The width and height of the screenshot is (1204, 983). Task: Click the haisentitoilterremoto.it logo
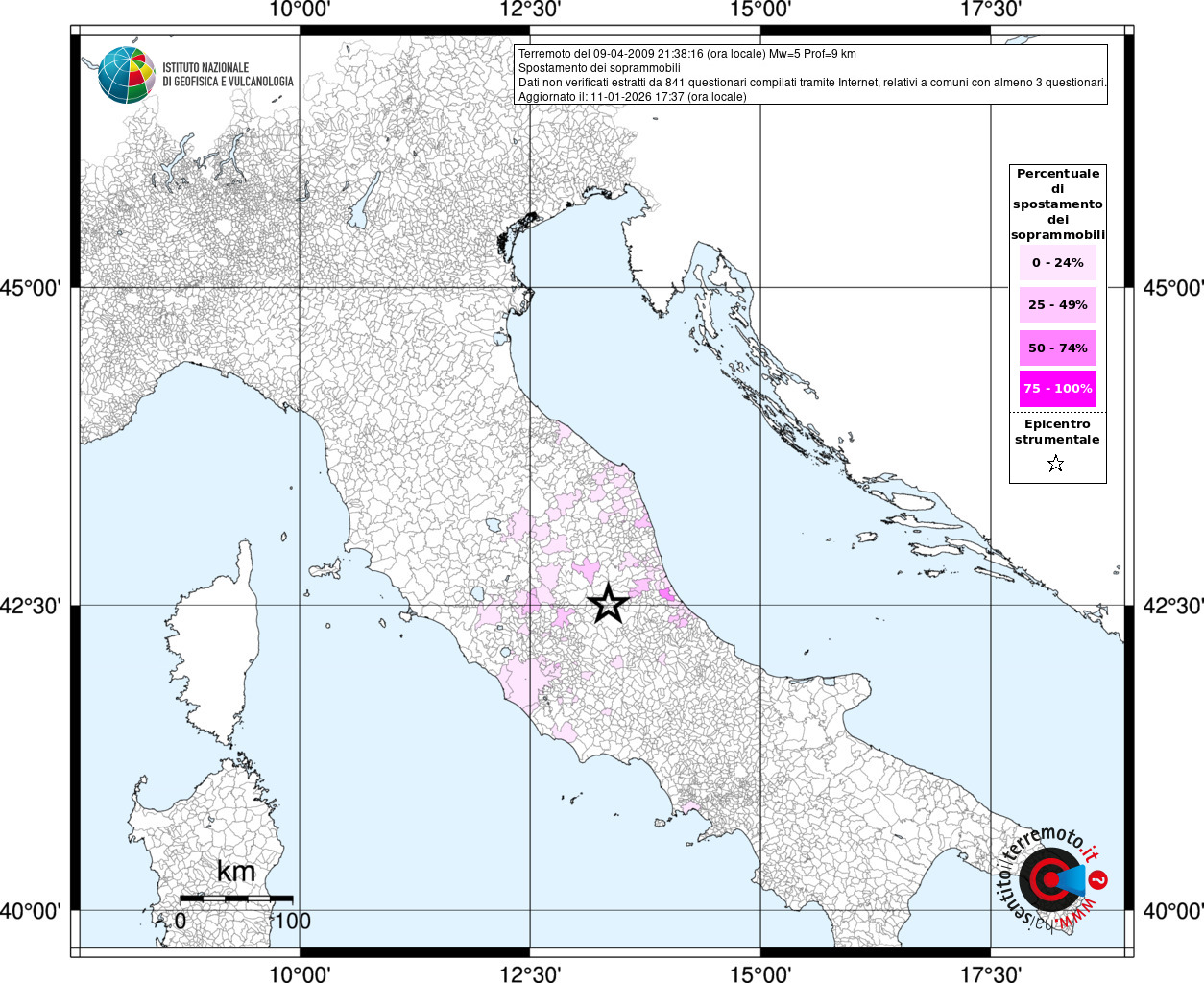point(1052,878)
